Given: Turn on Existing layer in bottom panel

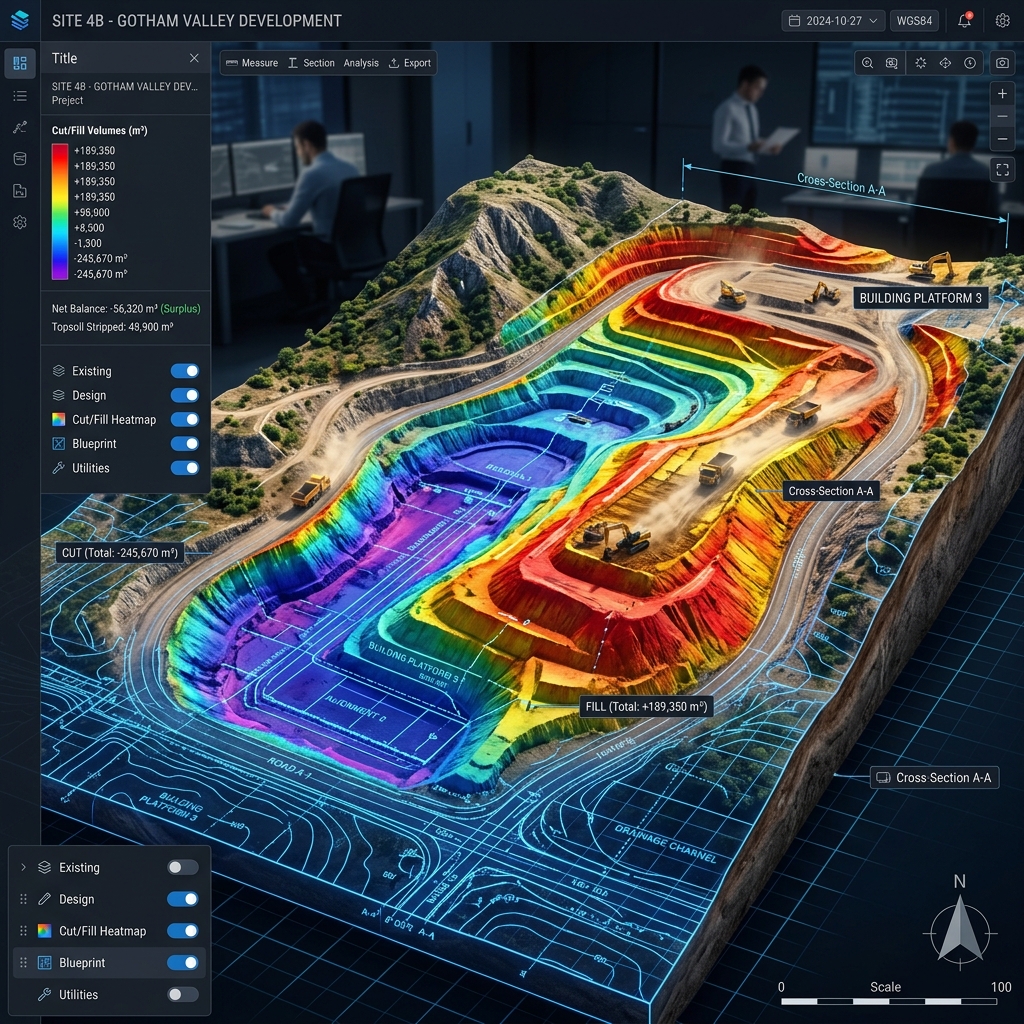Looking at the screenshot, I should point(182,867).
